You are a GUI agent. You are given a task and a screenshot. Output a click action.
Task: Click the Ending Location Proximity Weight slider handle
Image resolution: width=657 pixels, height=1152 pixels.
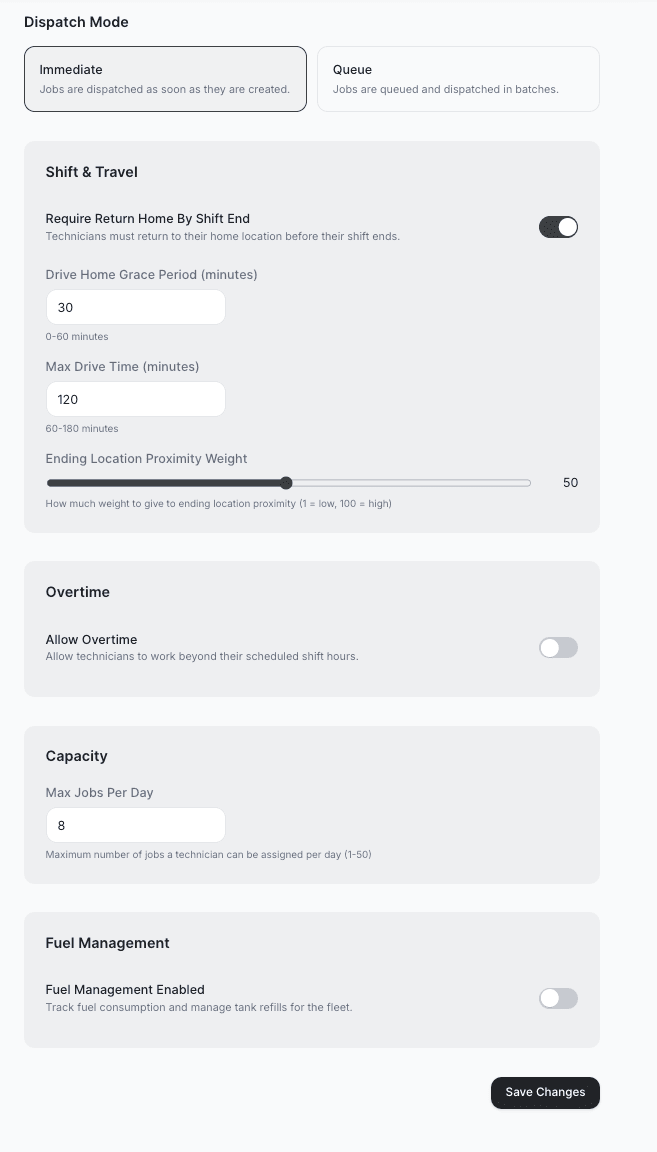tap(287, 482)
